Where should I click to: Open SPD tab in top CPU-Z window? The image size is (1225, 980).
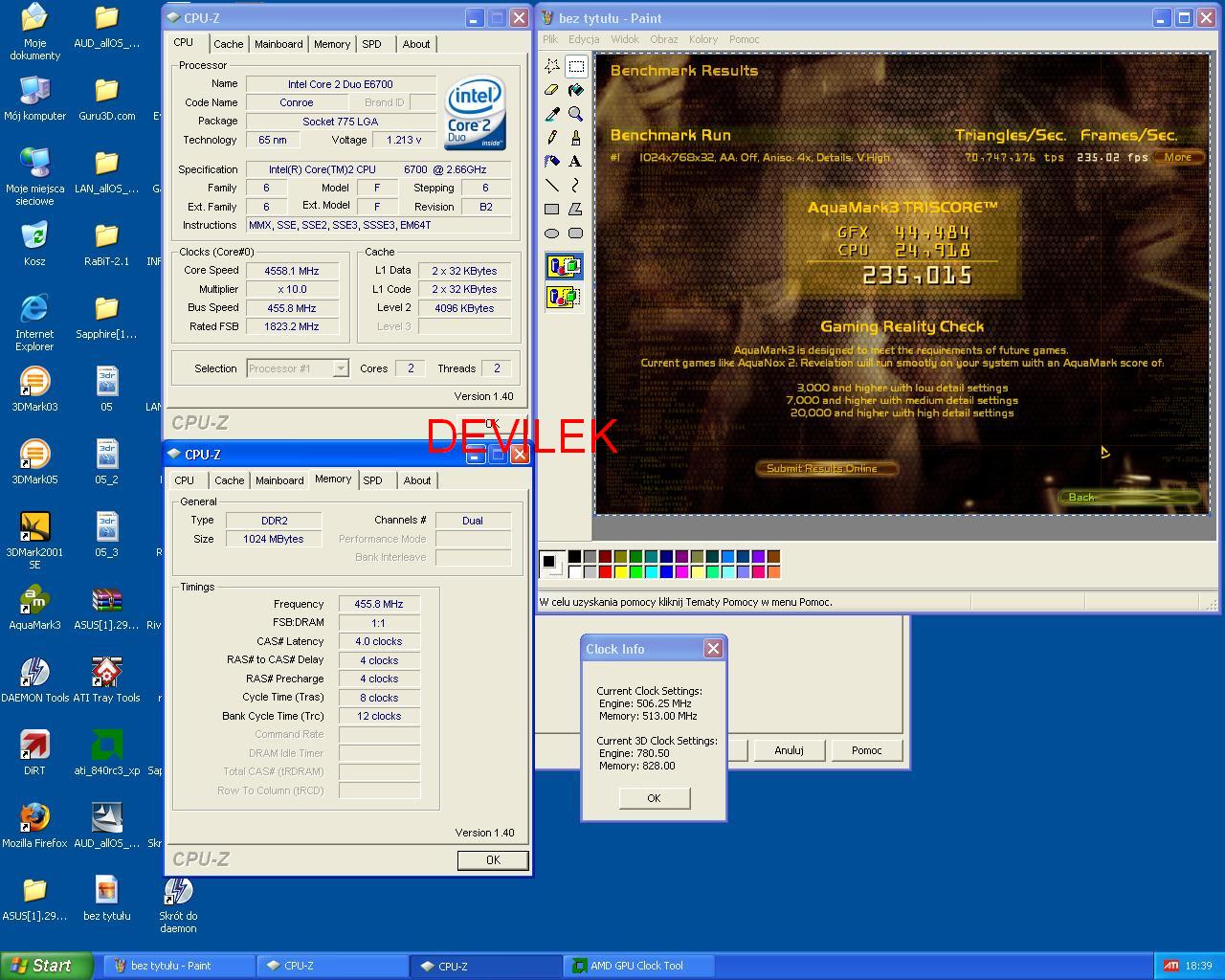point(371,44)
